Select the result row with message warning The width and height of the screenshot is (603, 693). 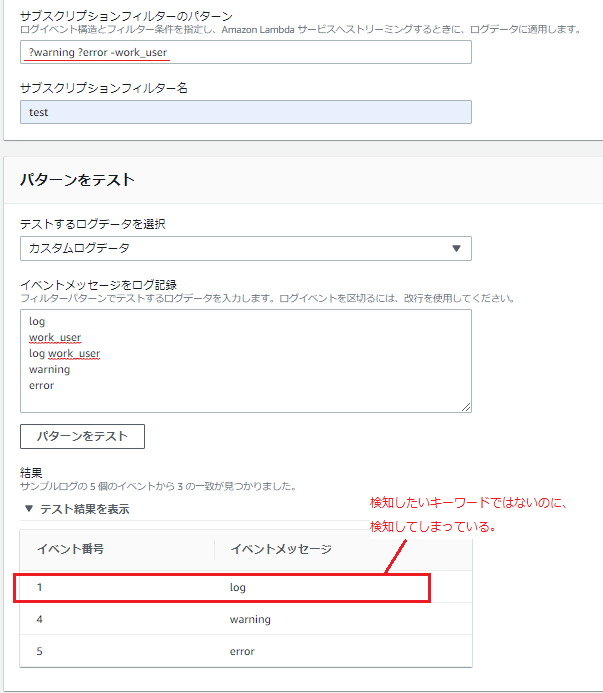pos(246,619)
